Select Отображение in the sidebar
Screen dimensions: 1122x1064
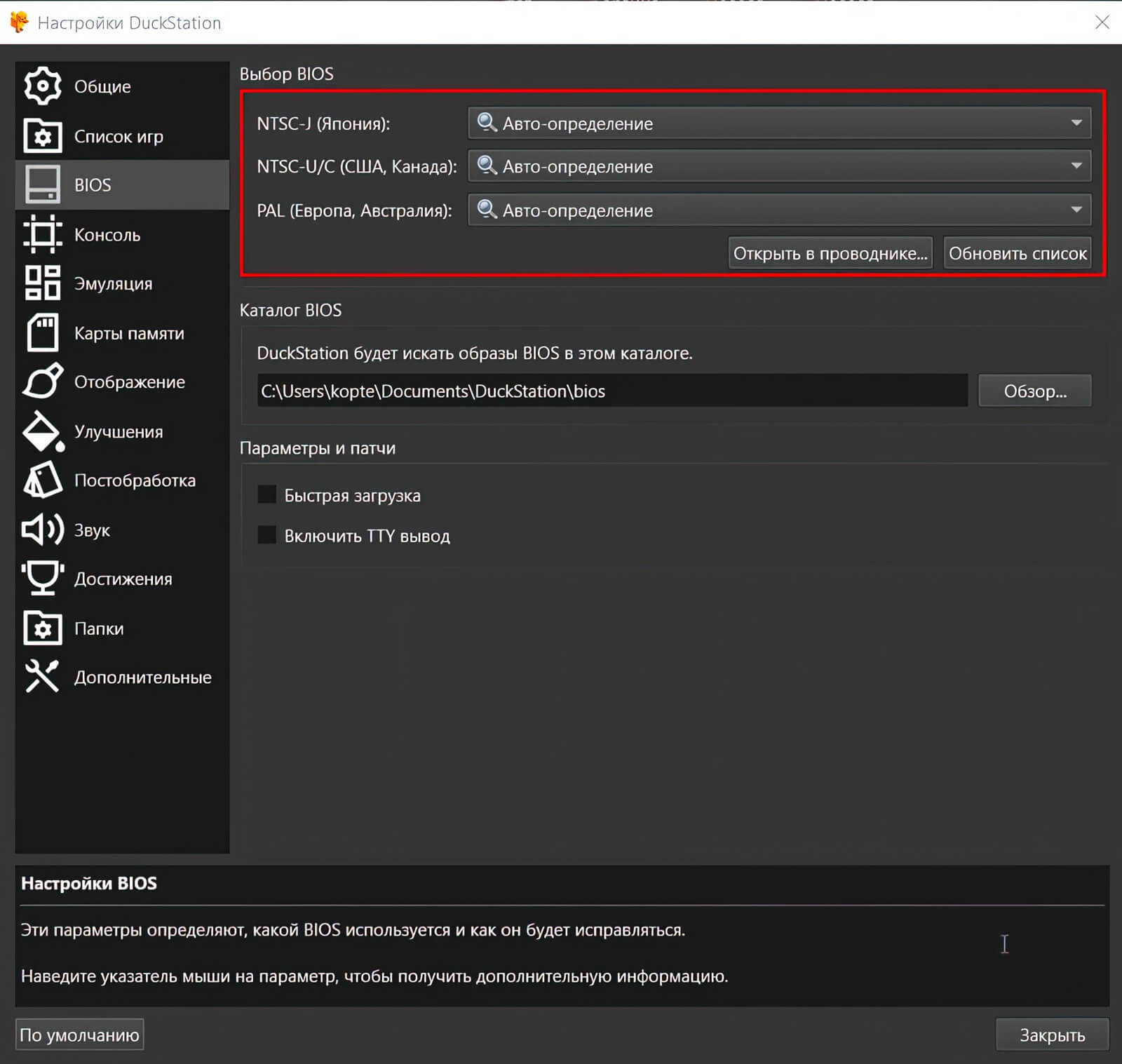pos(122,382)
